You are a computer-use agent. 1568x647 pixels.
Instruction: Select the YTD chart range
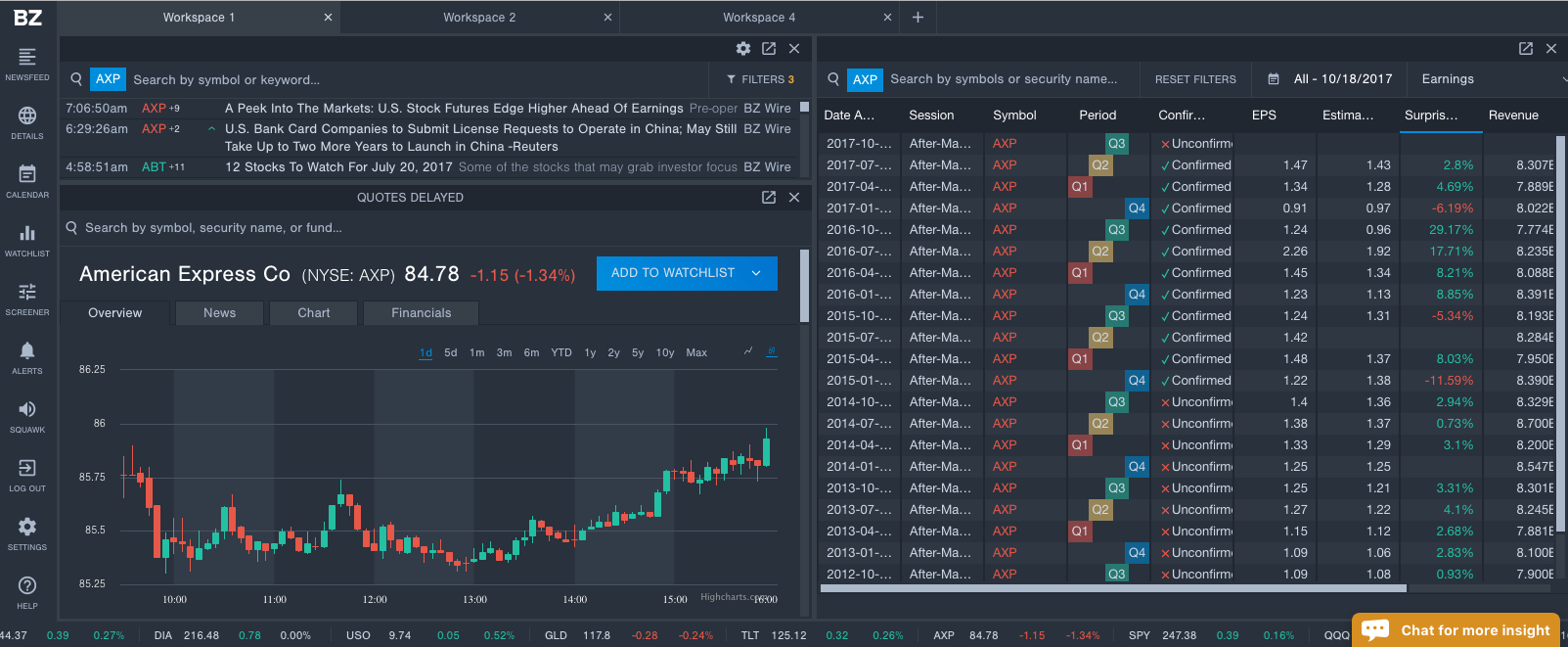tap(561, 352)
